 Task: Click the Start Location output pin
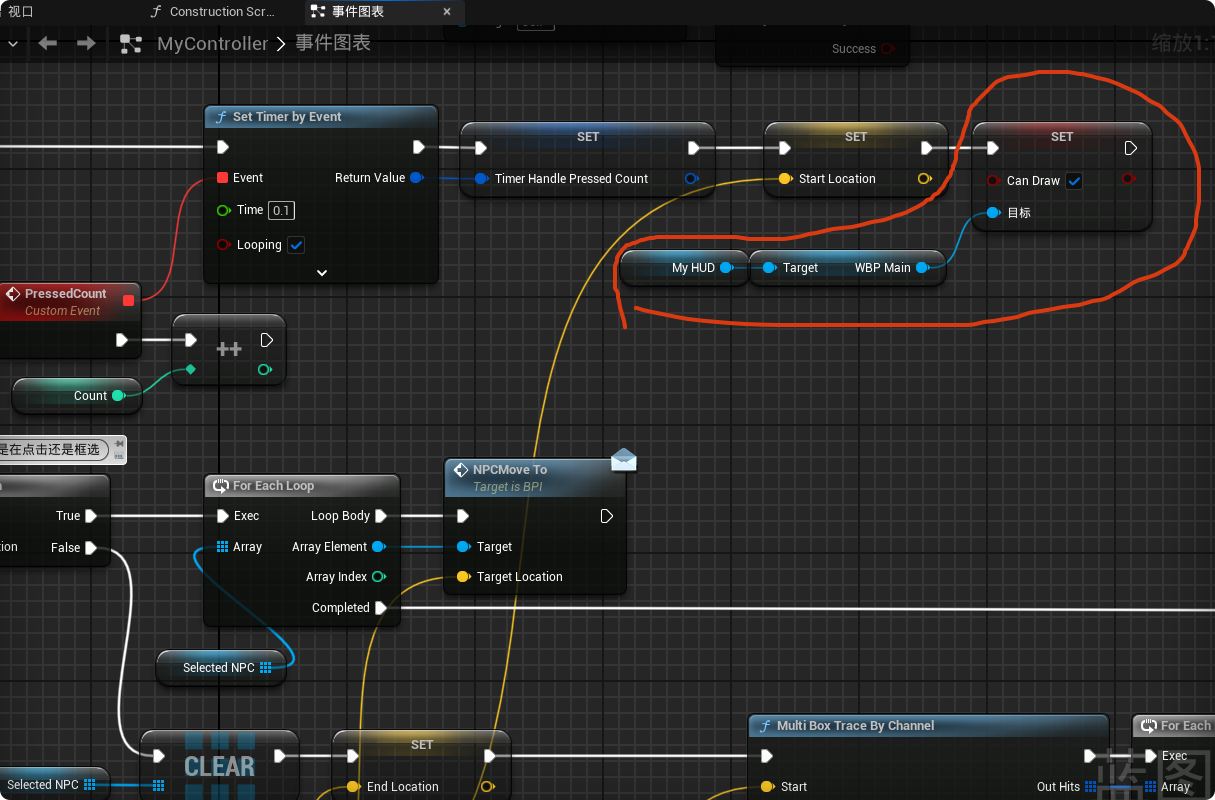point(924,179)
